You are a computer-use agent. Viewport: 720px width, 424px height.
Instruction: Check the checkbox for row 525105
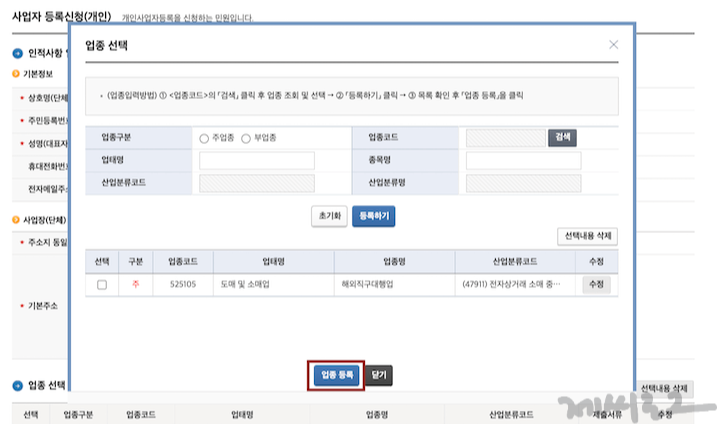[102, 285]
